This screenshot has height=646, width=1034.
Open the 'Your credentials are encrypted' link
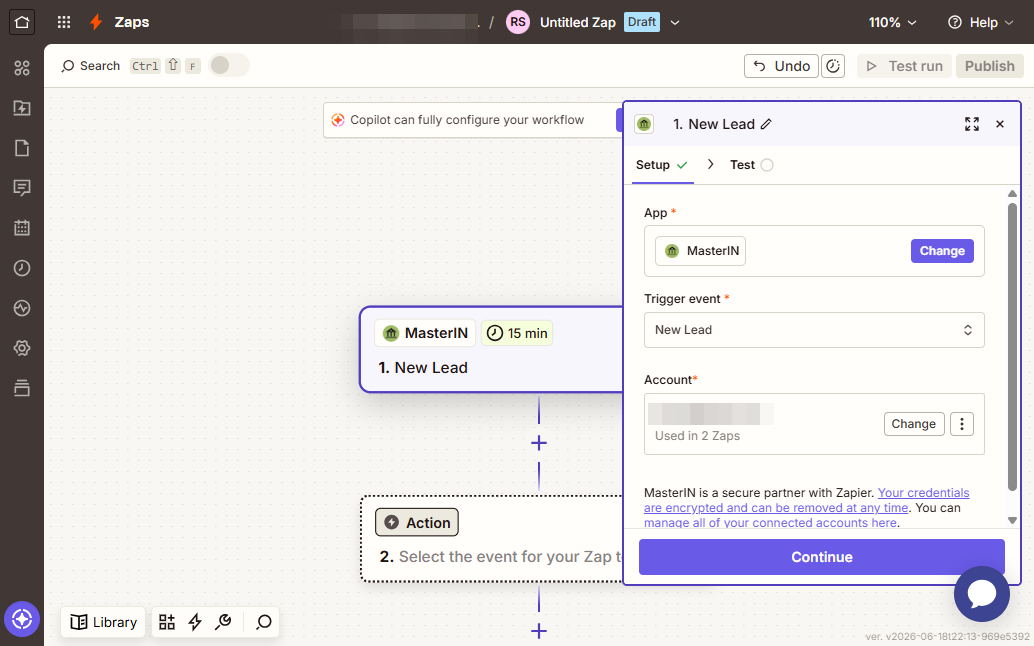pyautogui.click(x=806, y=500)
